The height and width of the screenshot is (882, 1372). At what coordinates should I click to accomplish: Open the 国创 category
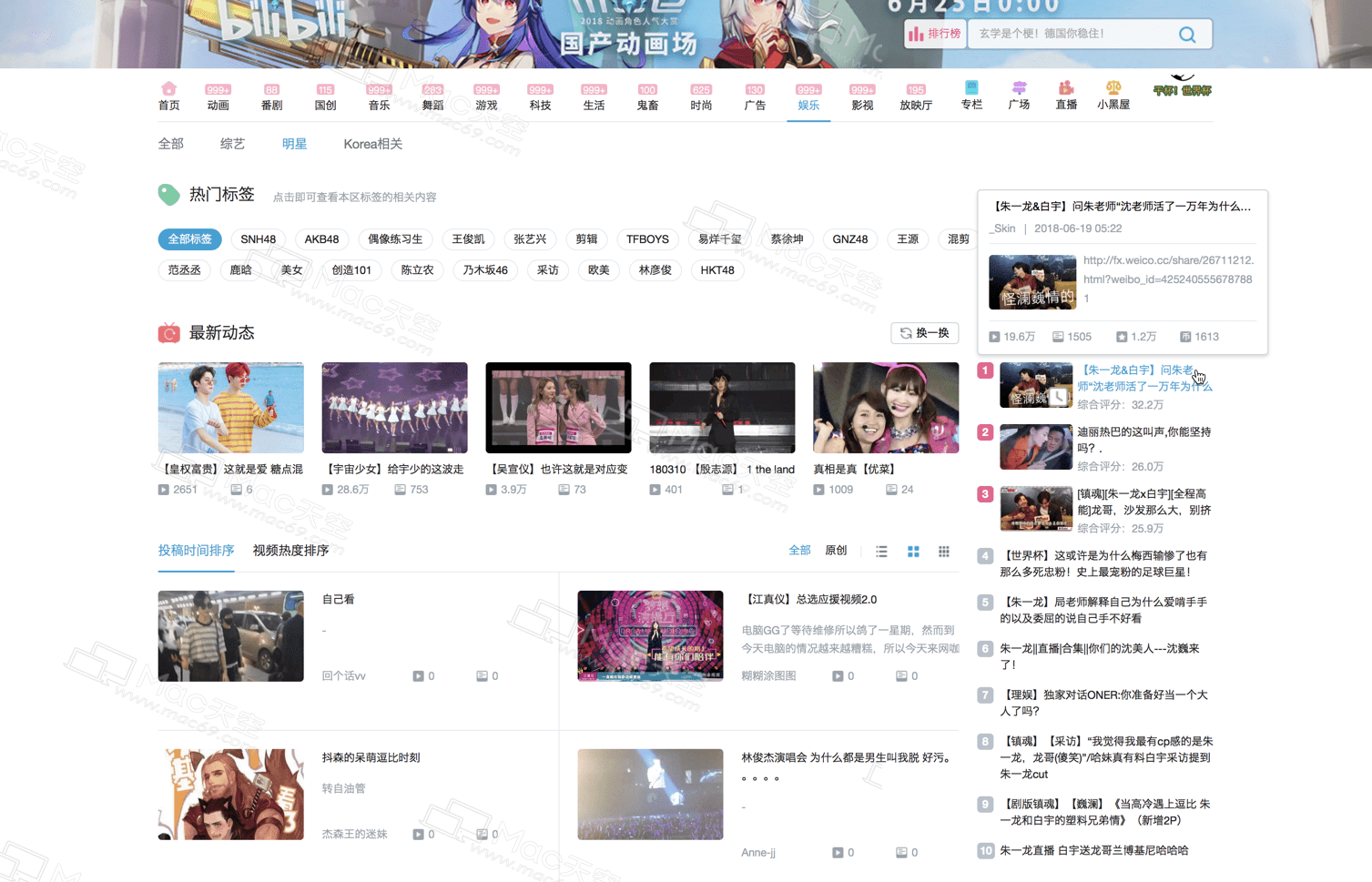coord(325,97)
